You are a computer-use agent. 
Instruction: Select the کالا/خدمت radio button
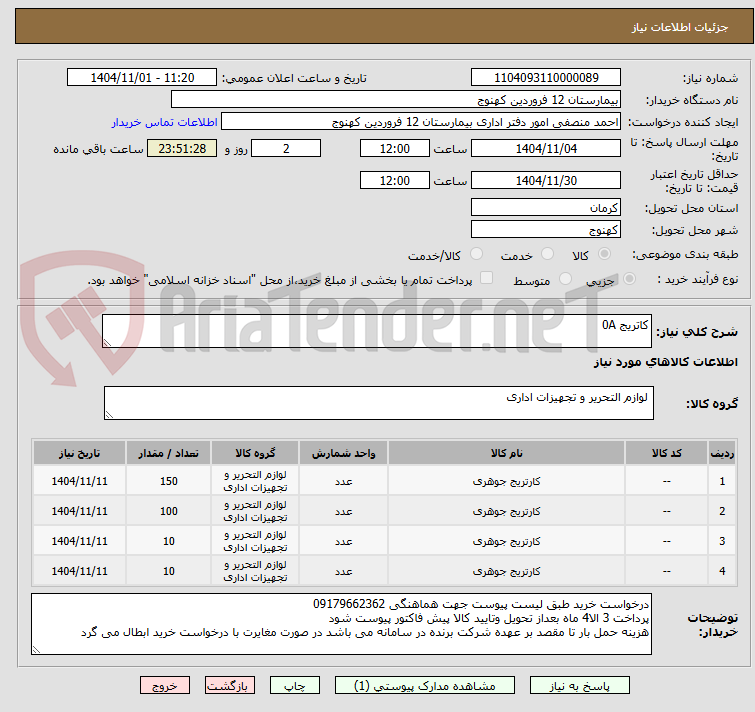click(476, 254)
